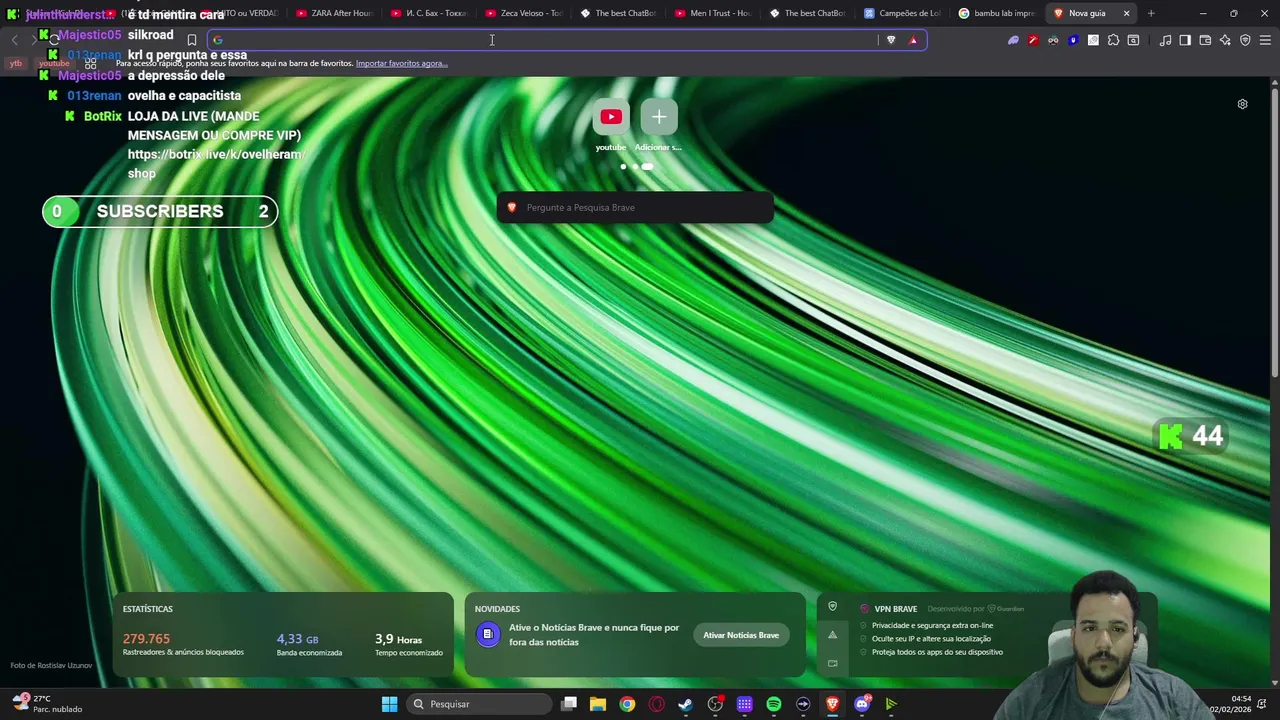Click the Windows taskbar 'Pesquisar' search field
1280x720 pixels.
(x=479, y=704)
